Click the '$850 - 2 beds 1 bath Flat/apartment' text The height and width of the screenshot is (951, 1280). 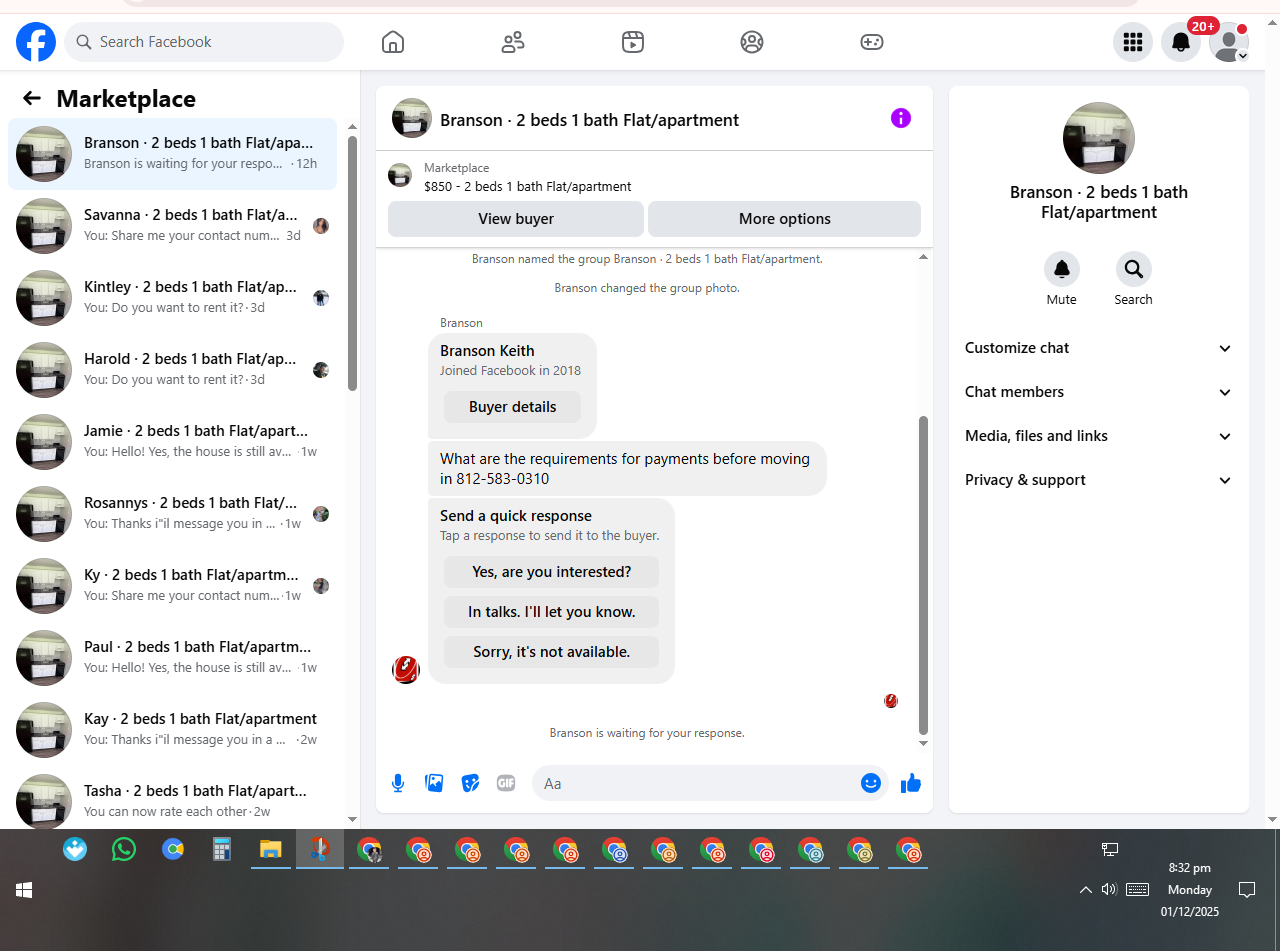(x=528, y=186)
